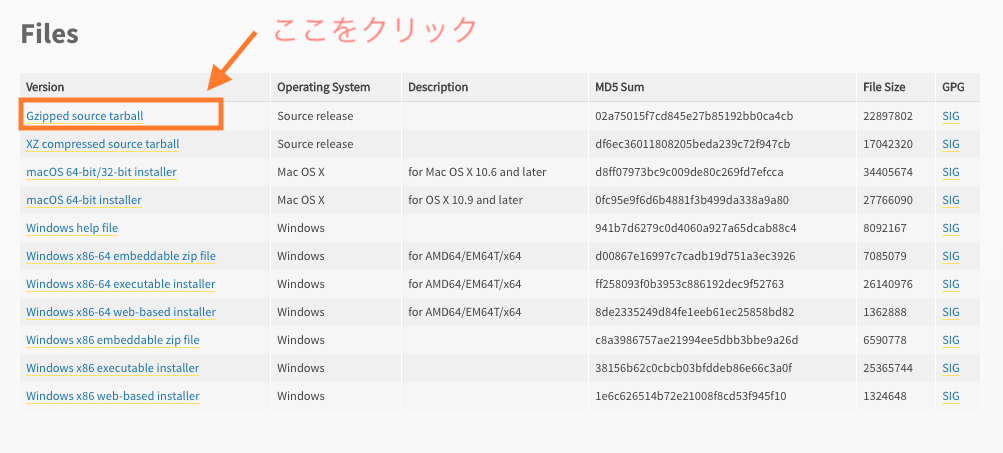Open the Windows help file link
The height and width of the screenshot is (453, 1003).
coord(72,228)
